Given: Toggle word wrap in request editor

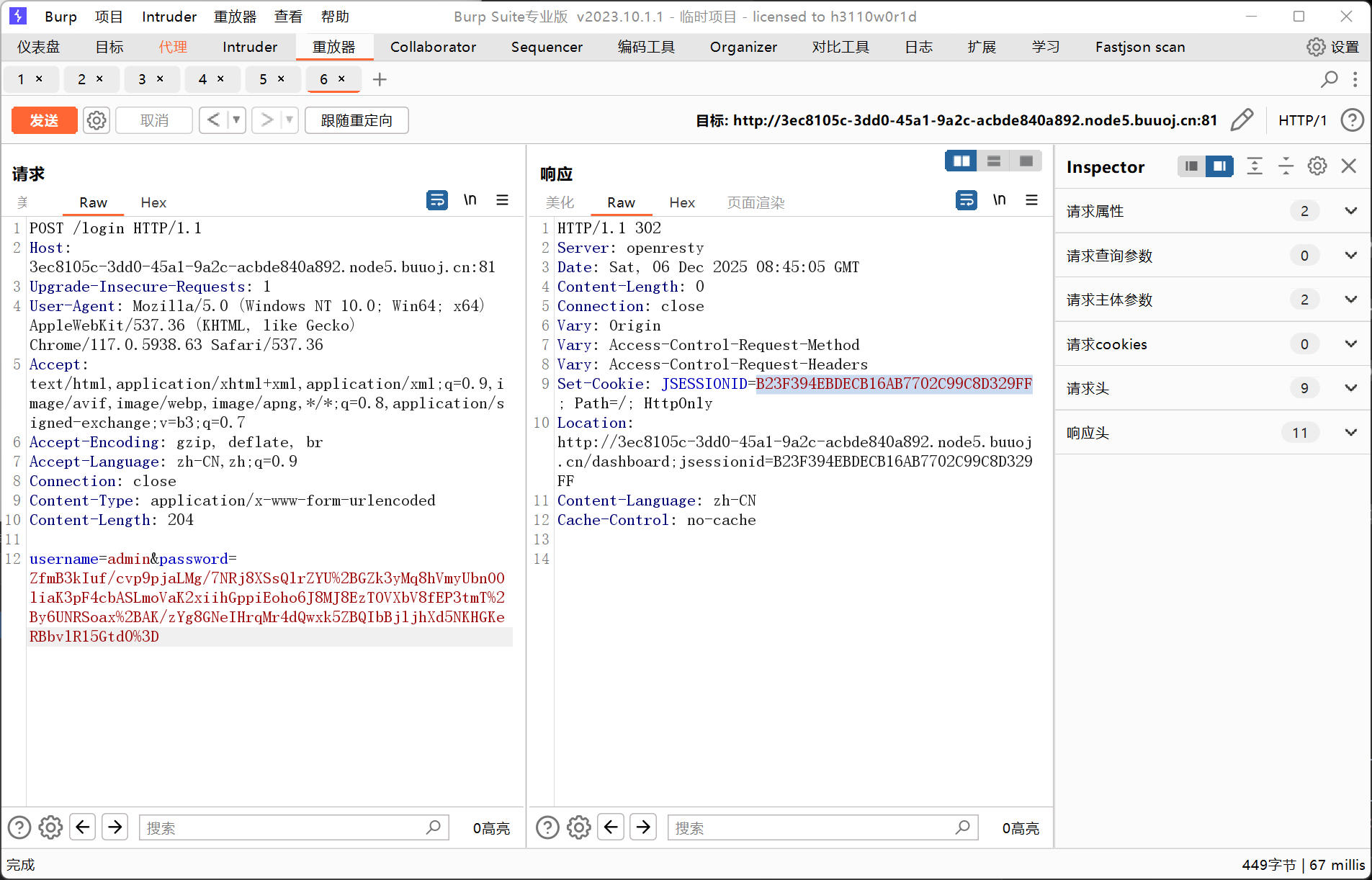Looking at the screenshot, I should (437, 200).
